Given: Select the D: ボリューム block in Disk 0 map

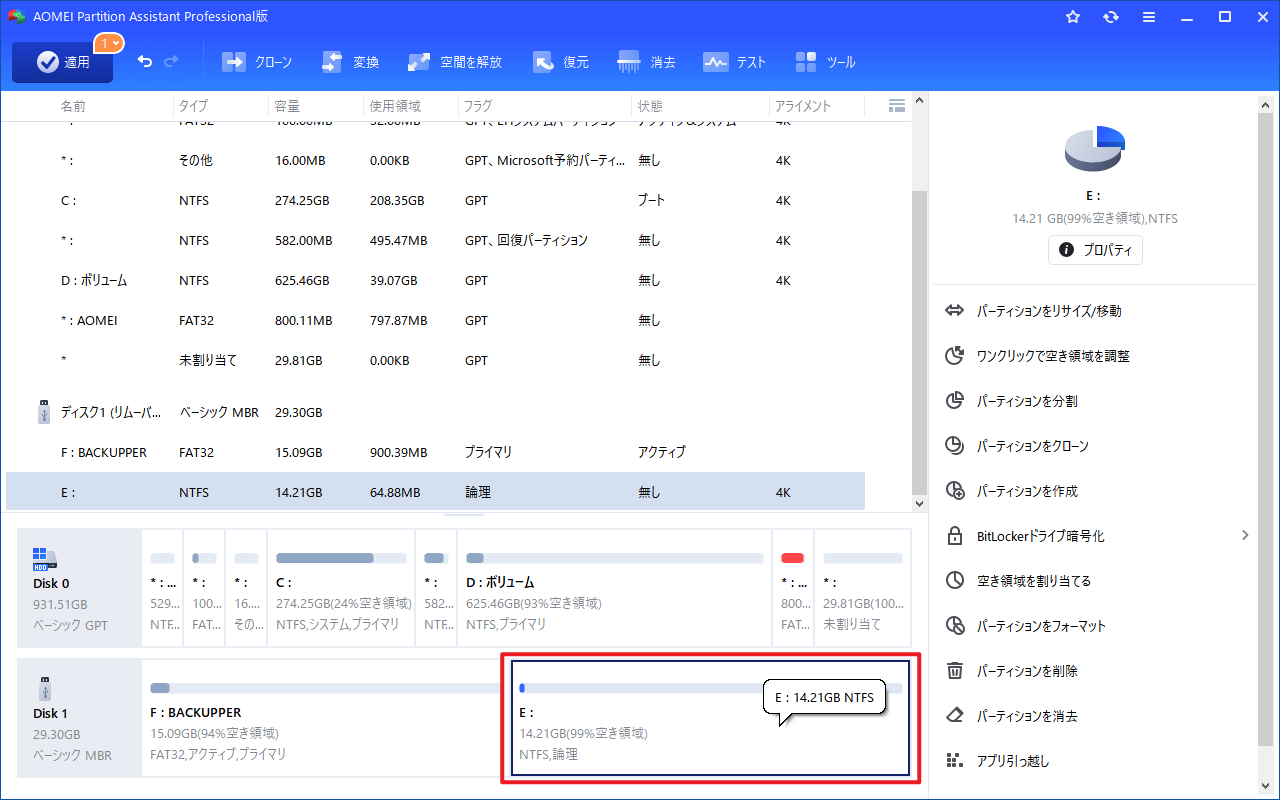Looking at the screenshot, I should pyautogui.click(x=614, y=588).
